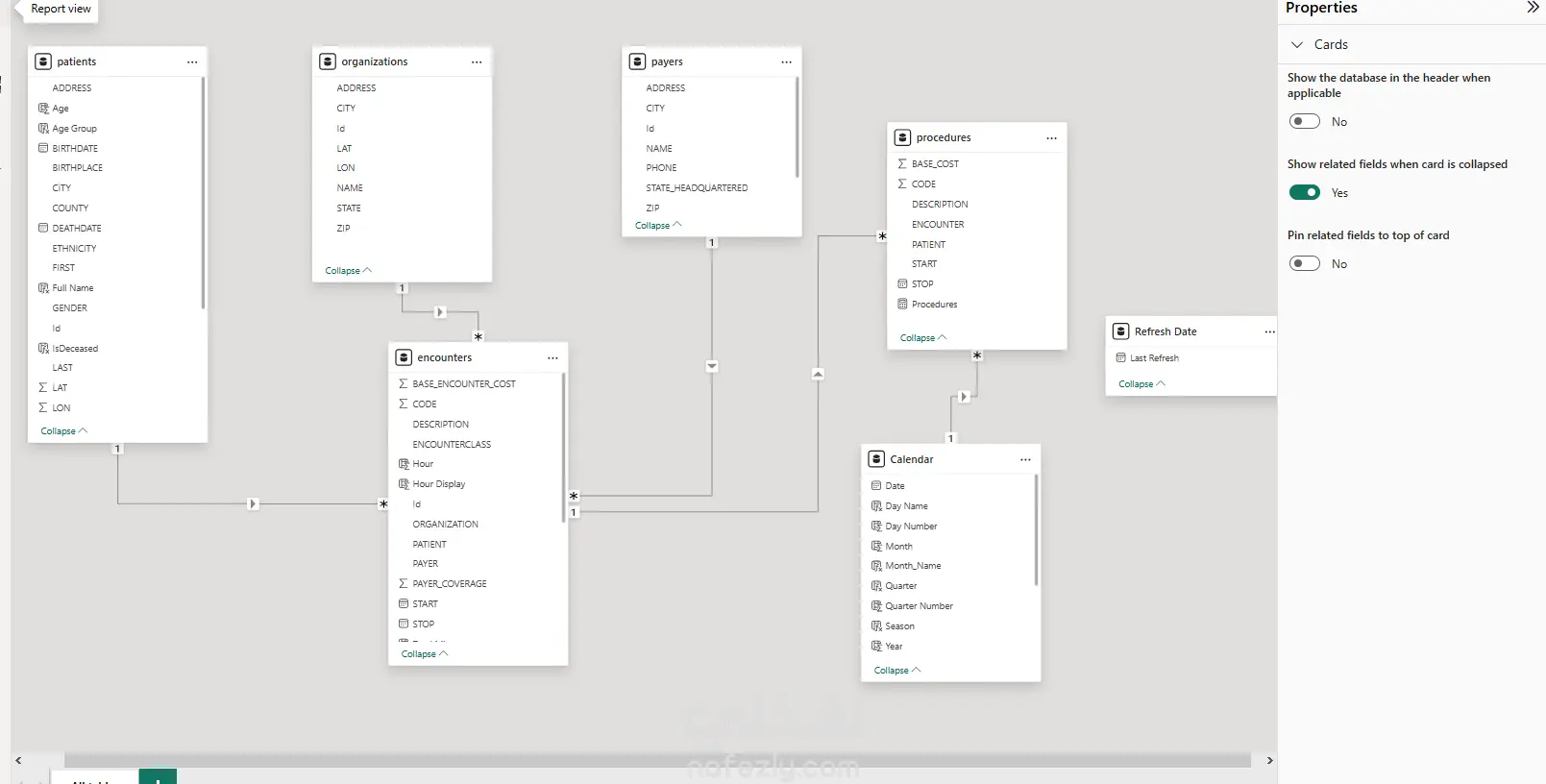
Task: Click the patients table header icon
Action: 43,61
